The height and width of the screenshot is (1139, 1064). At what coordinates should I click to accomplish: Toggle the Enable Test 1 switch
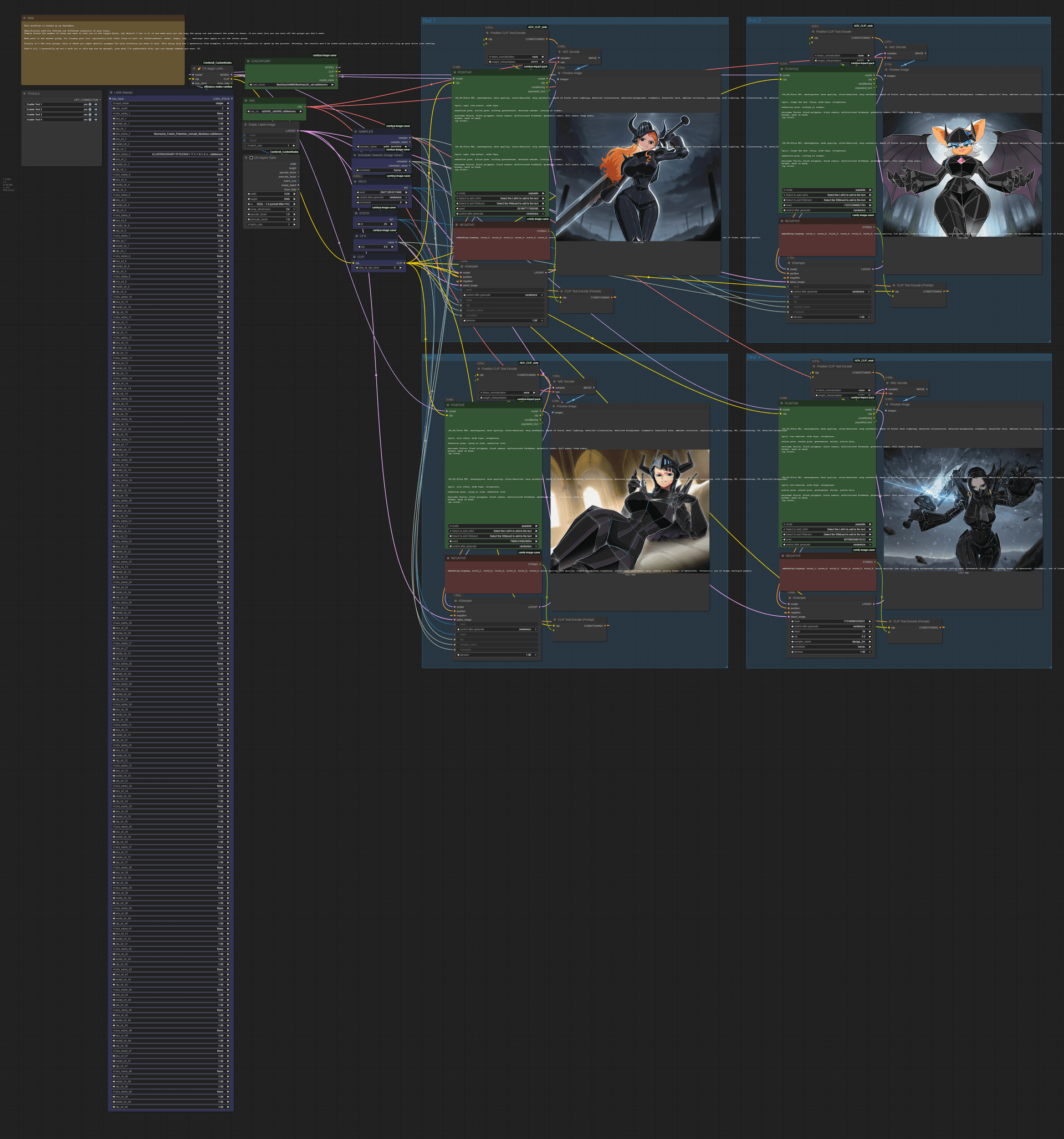(x=90, y=104)
